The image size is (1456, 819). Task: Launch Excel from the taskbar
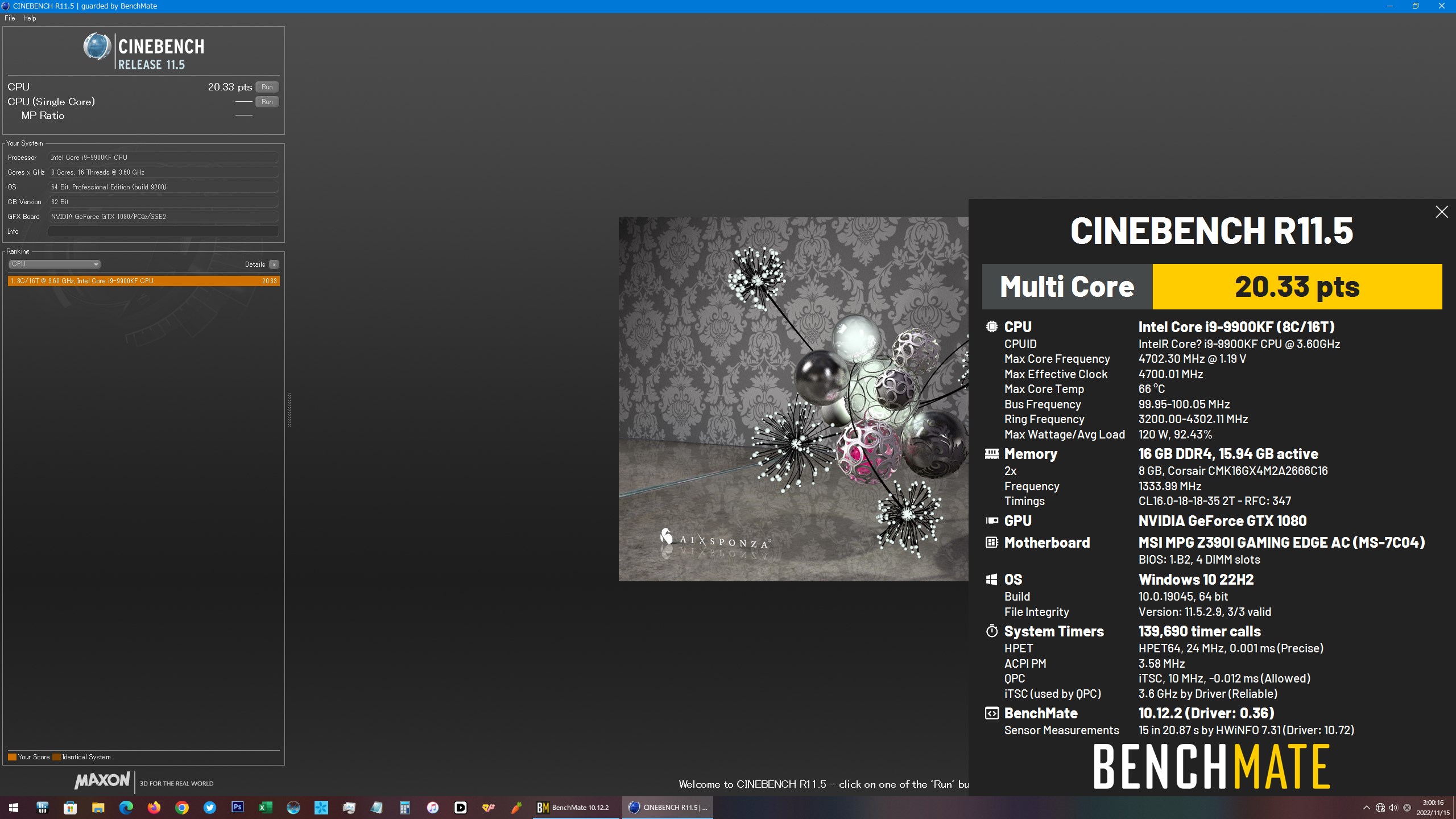click(265, 808)
